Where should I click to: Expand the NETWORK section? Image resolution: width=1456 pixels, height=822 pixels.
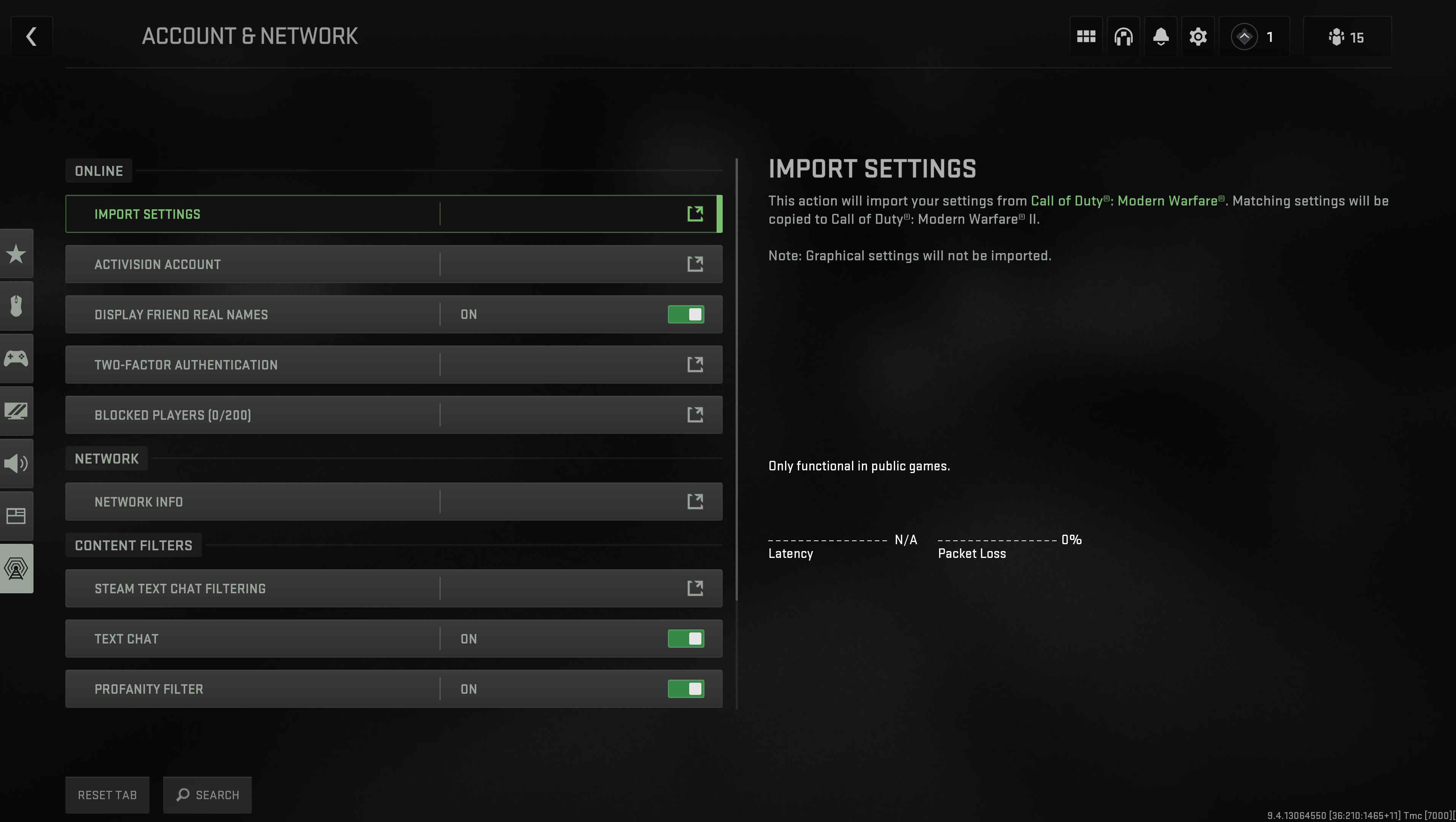(106, 458)
